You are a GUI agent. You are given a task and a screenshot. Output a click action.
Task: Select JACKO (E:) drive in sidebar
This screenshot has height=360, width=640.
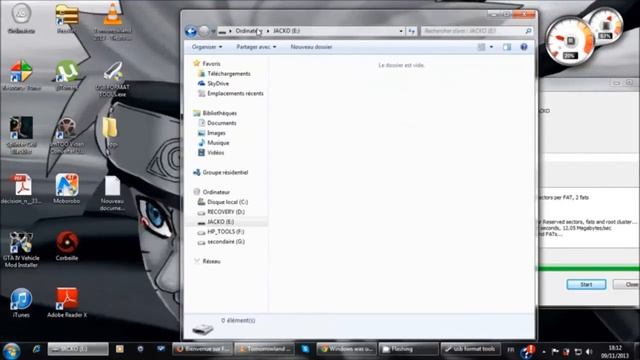(x=220, y=222)
